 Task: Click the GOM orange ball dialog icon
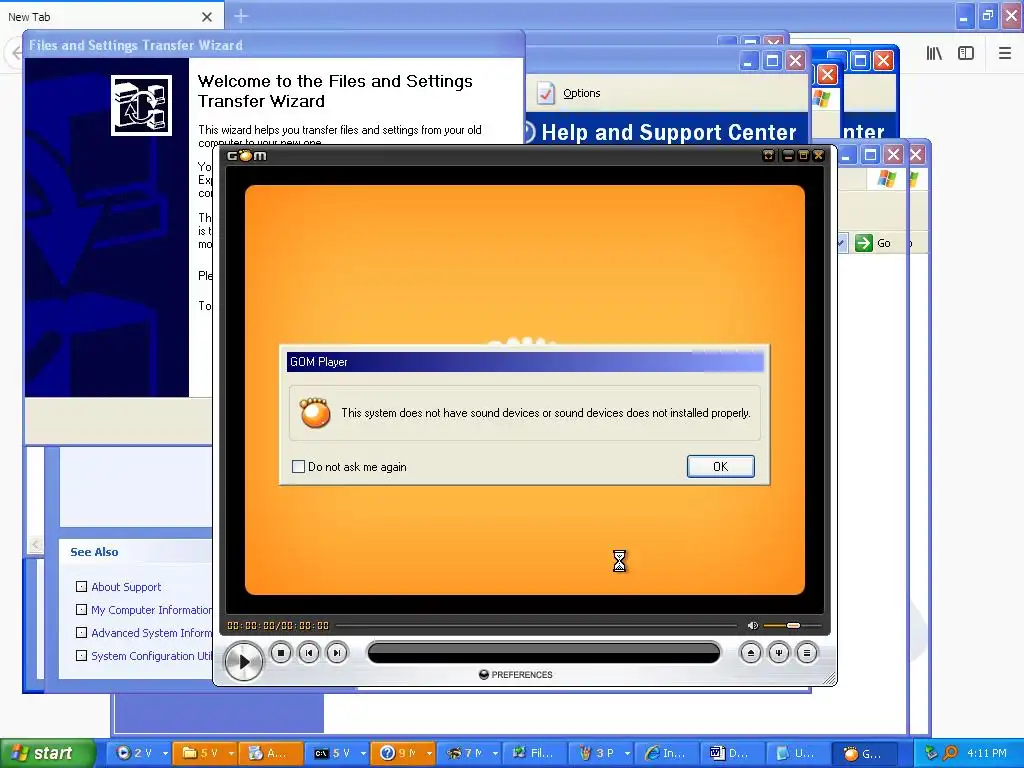tap(315, 413)
